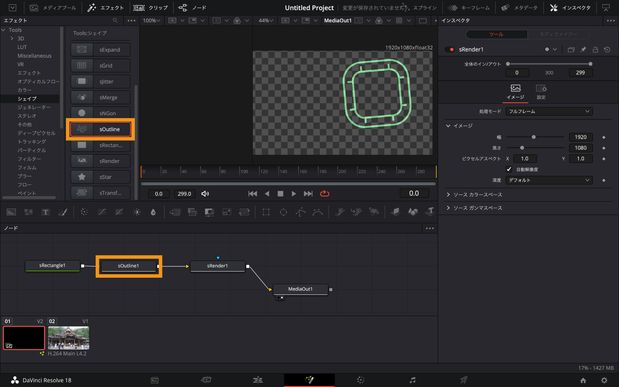The height and width of the screenshot is (387, 619).
Task: Expand the ソース ガンマスペース section
Action: pyautogui.click(x=448, y=208)
